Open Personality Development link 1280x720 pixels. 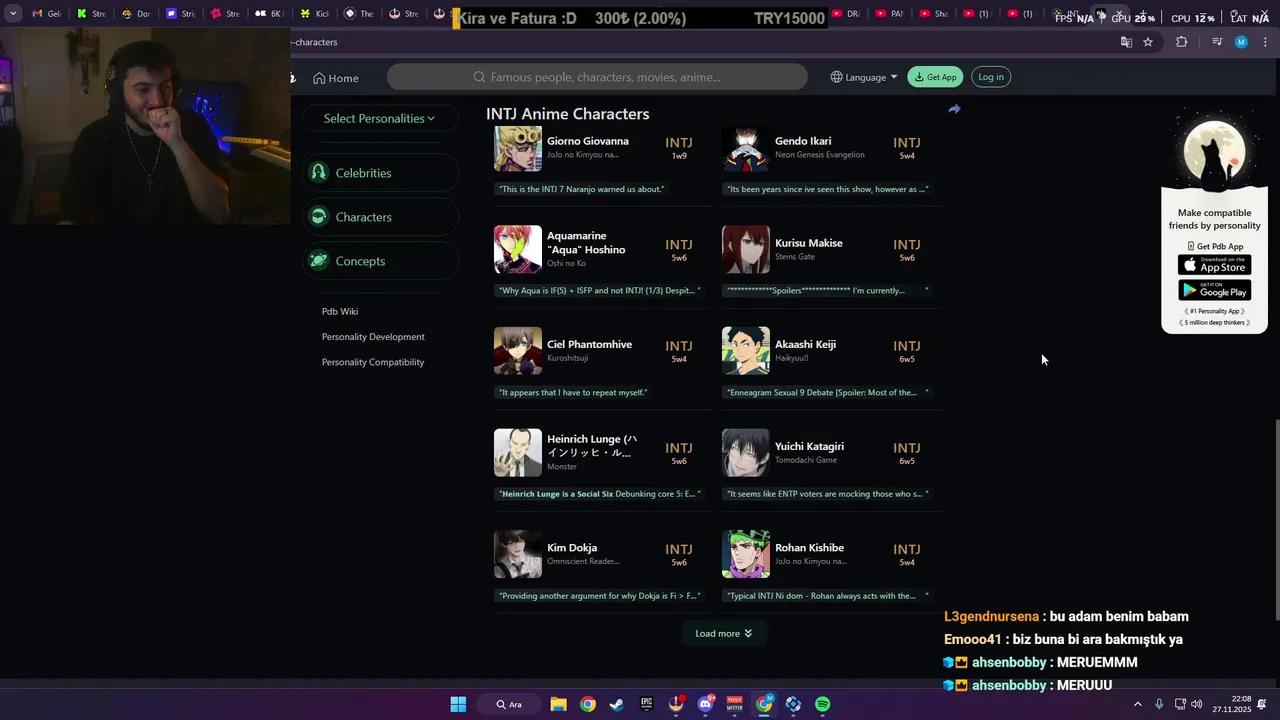(x=373, y=337)
